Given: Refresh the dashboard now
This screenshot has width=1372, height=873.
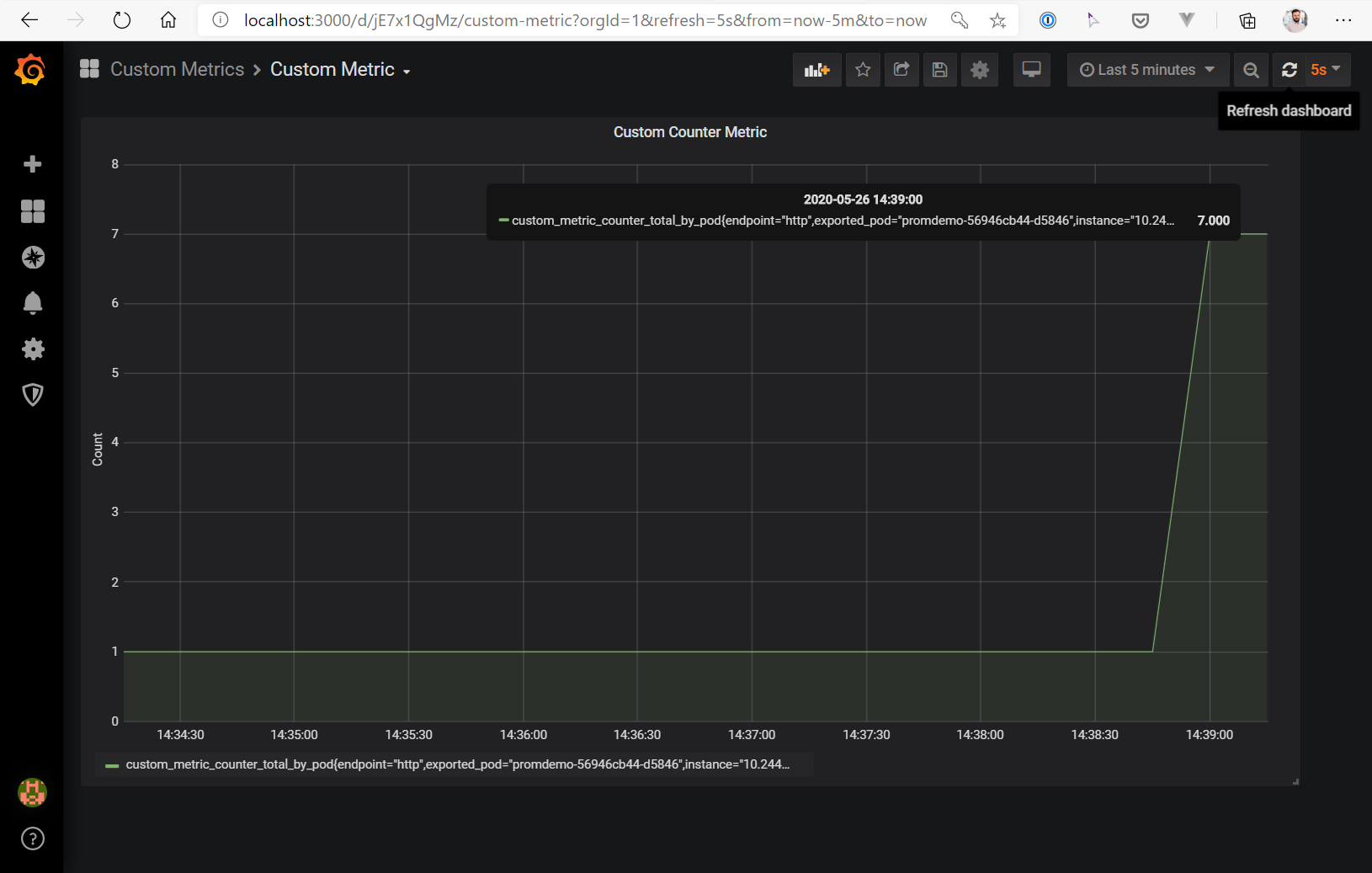Looking at the screenshot, I should 1290,70.
